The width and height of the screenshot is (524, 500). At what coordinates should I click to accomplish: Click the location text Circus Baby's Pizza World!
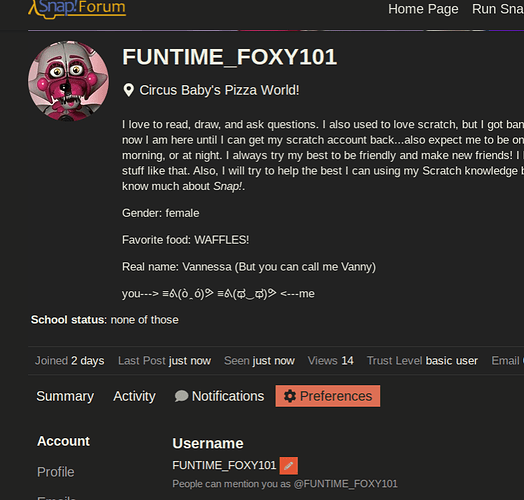click(219, 90)
